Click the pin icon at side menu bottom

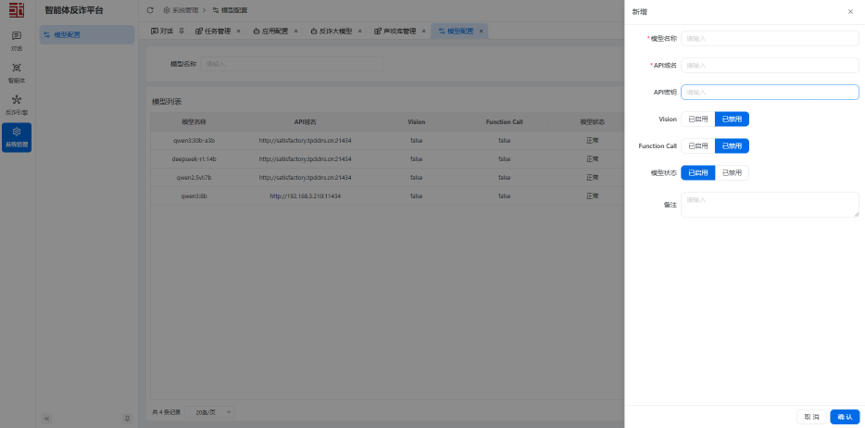(x=127, y=419)
